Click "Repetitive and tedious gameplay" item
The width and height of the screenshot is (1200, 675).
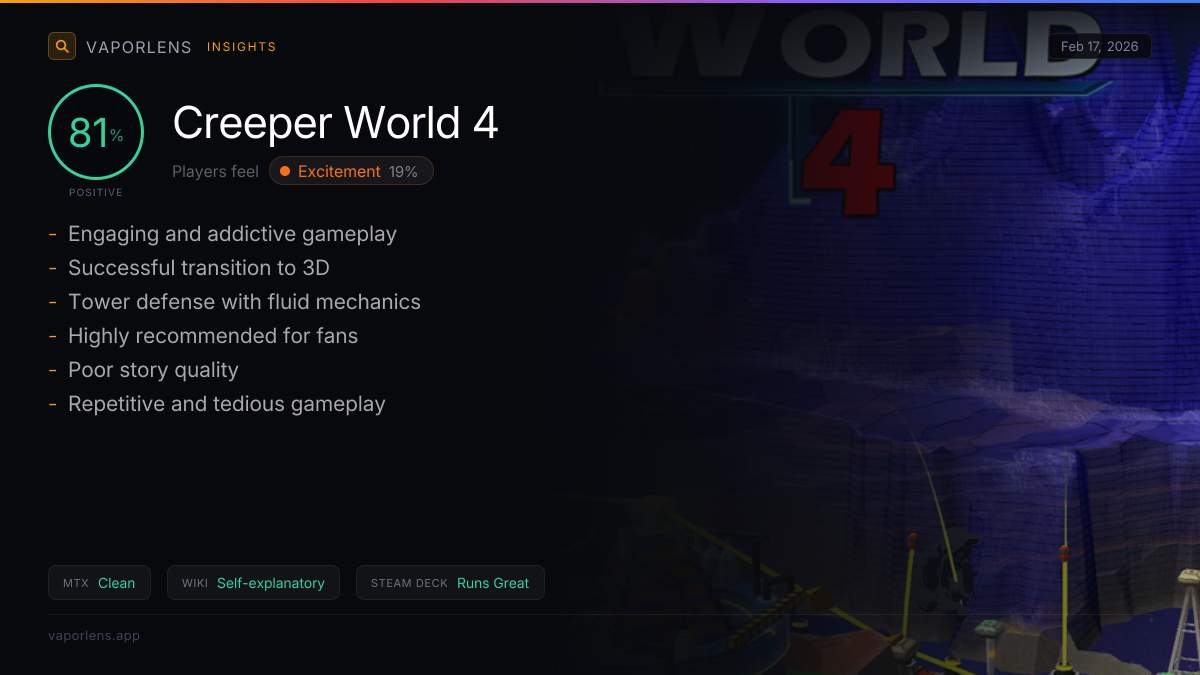(x=226, y=404)
